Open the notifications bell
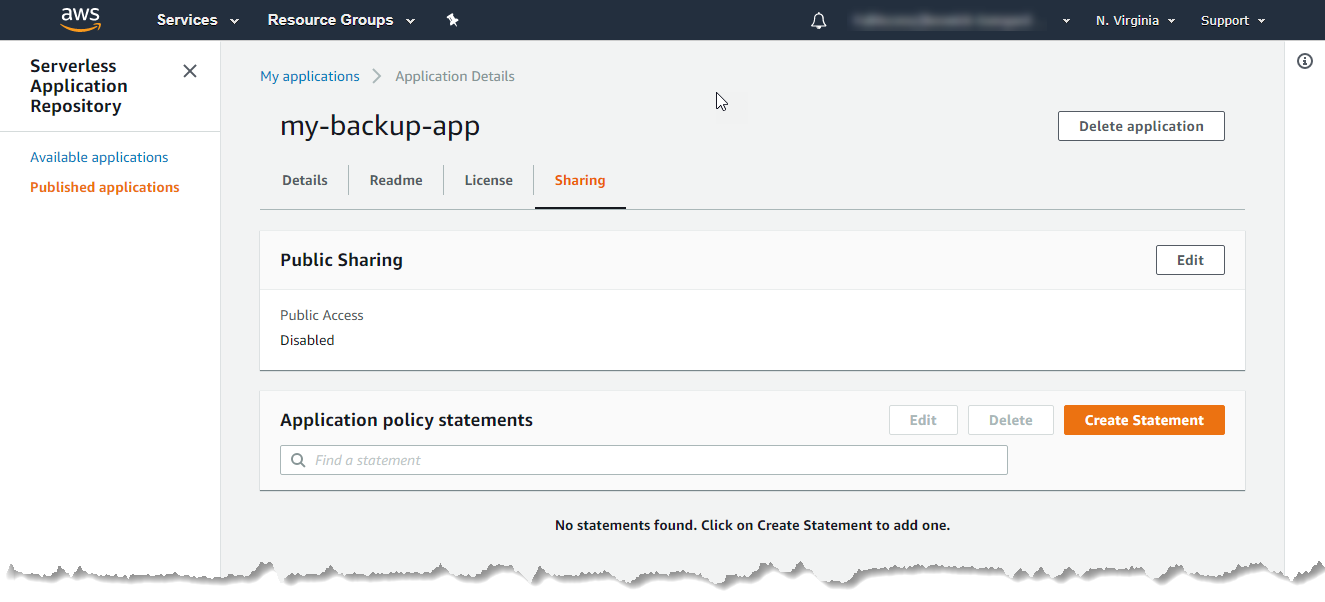 [x=819, y=20]
